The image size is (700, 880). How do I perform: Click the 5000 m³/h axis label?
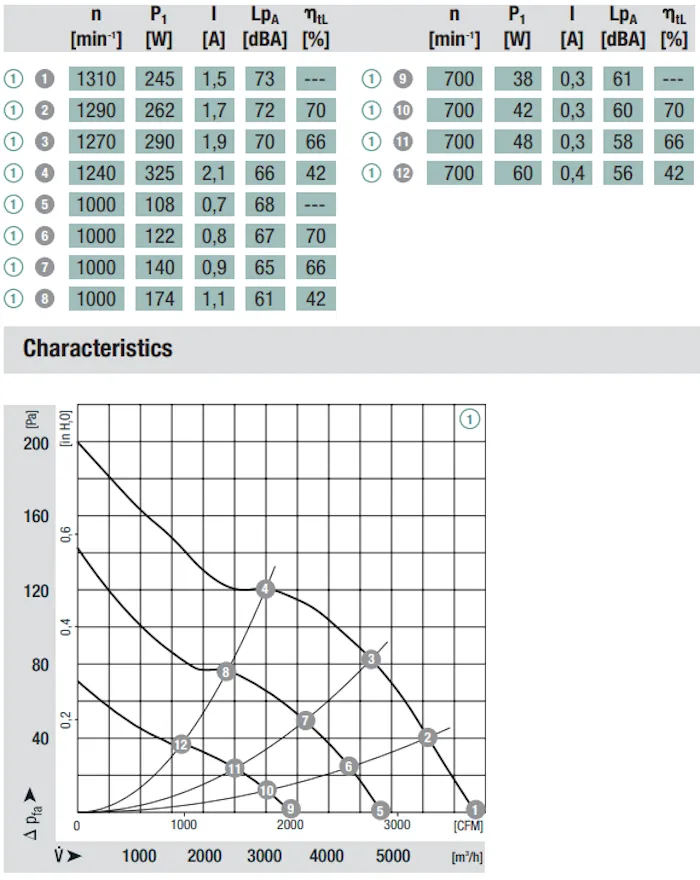coord(392,856)
